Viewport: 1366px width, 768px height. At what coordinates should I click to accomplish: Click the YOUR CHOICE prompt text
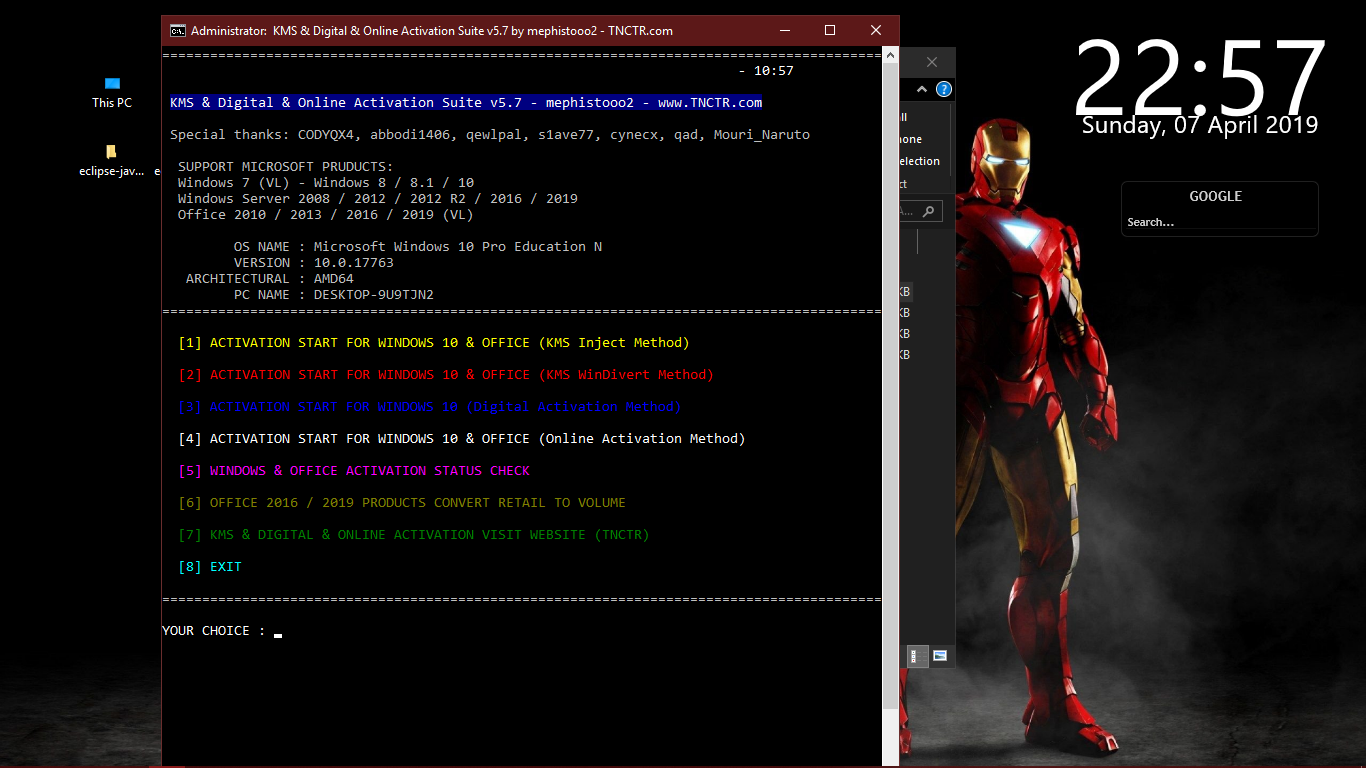214,631
